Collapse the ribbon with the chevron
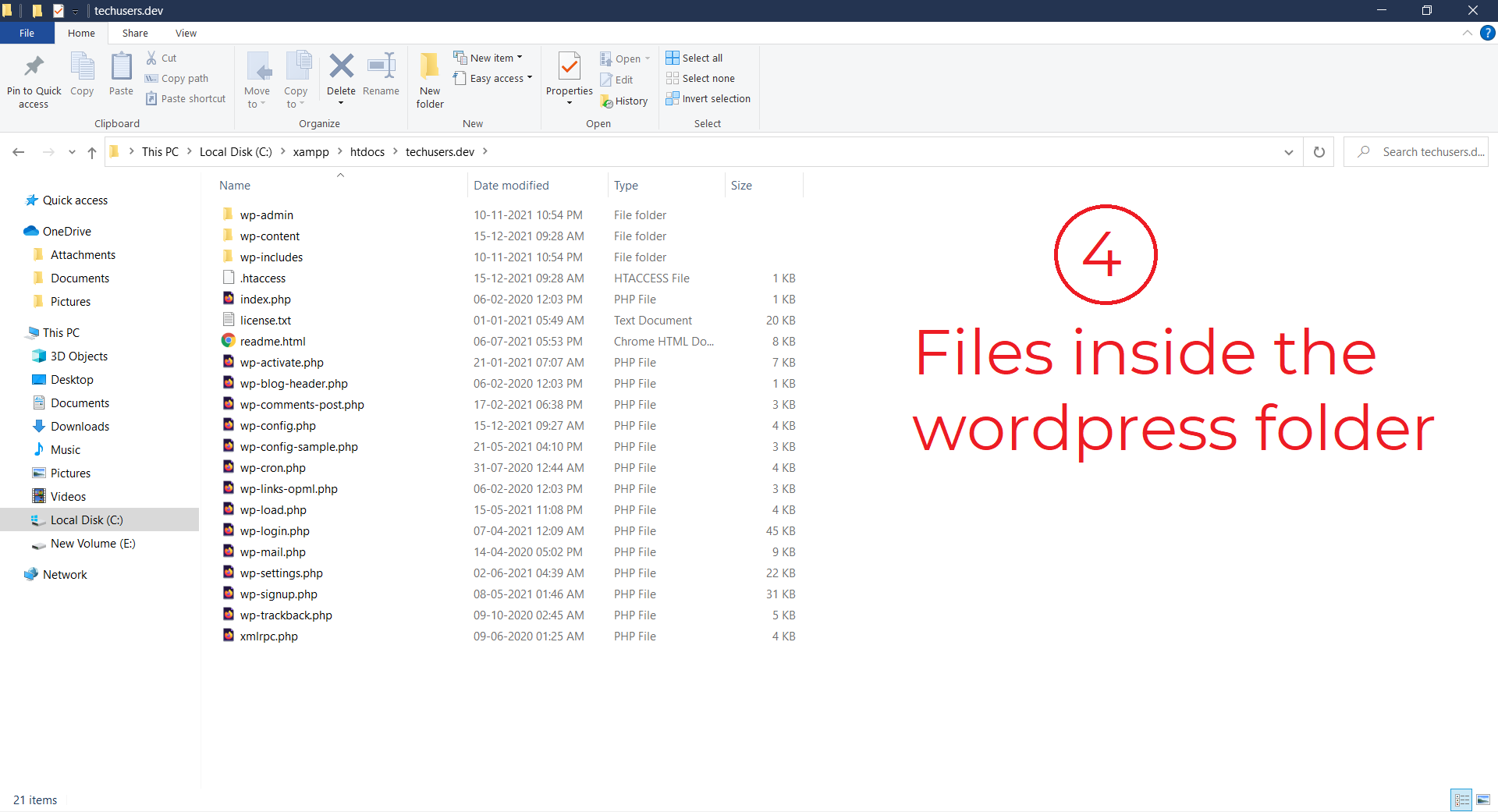The width and height of the screenshot is (1498, 812). (x=1467, y=33)
